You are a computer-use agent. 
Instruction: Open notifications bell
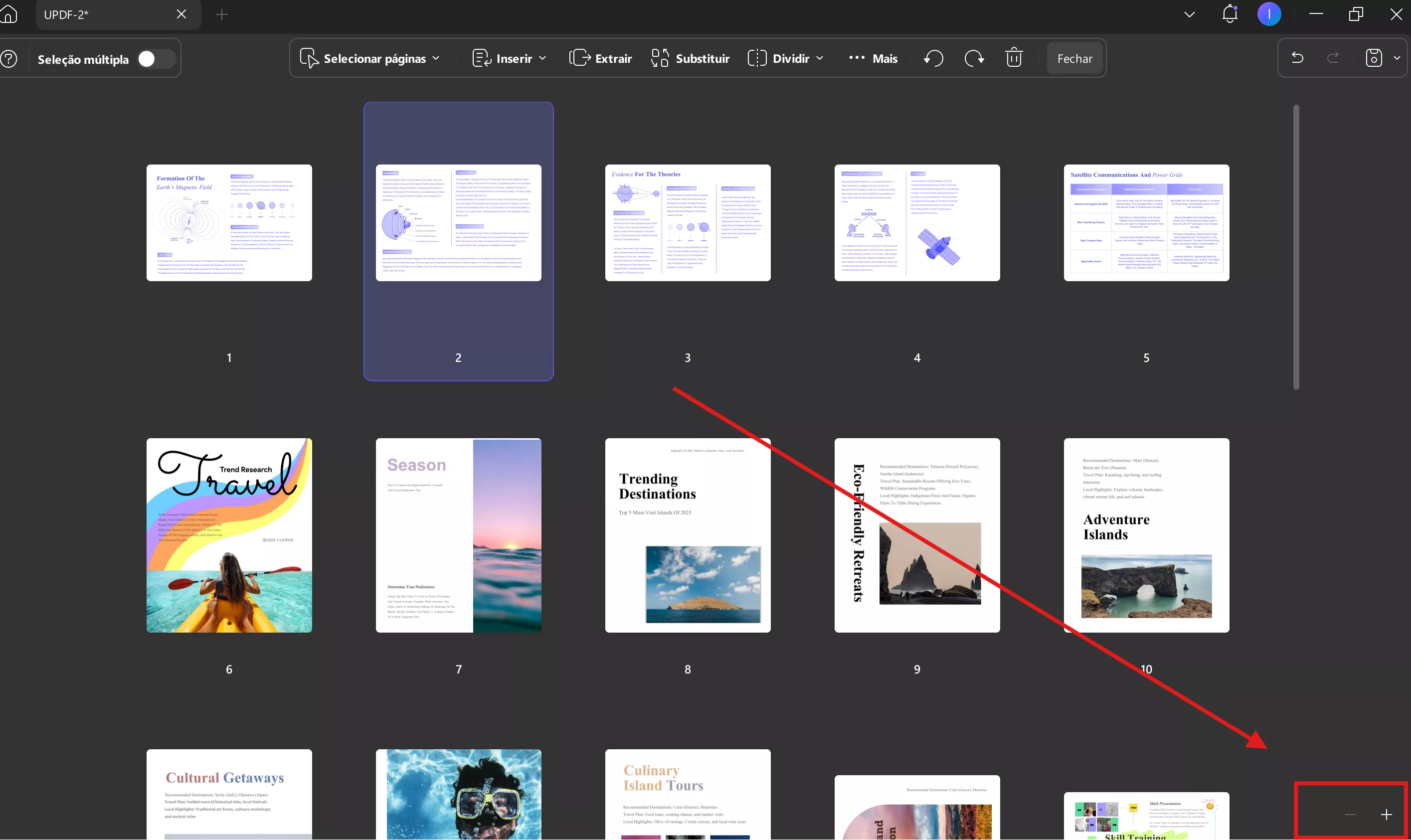pyautogui.click(x=1230, y=14)
